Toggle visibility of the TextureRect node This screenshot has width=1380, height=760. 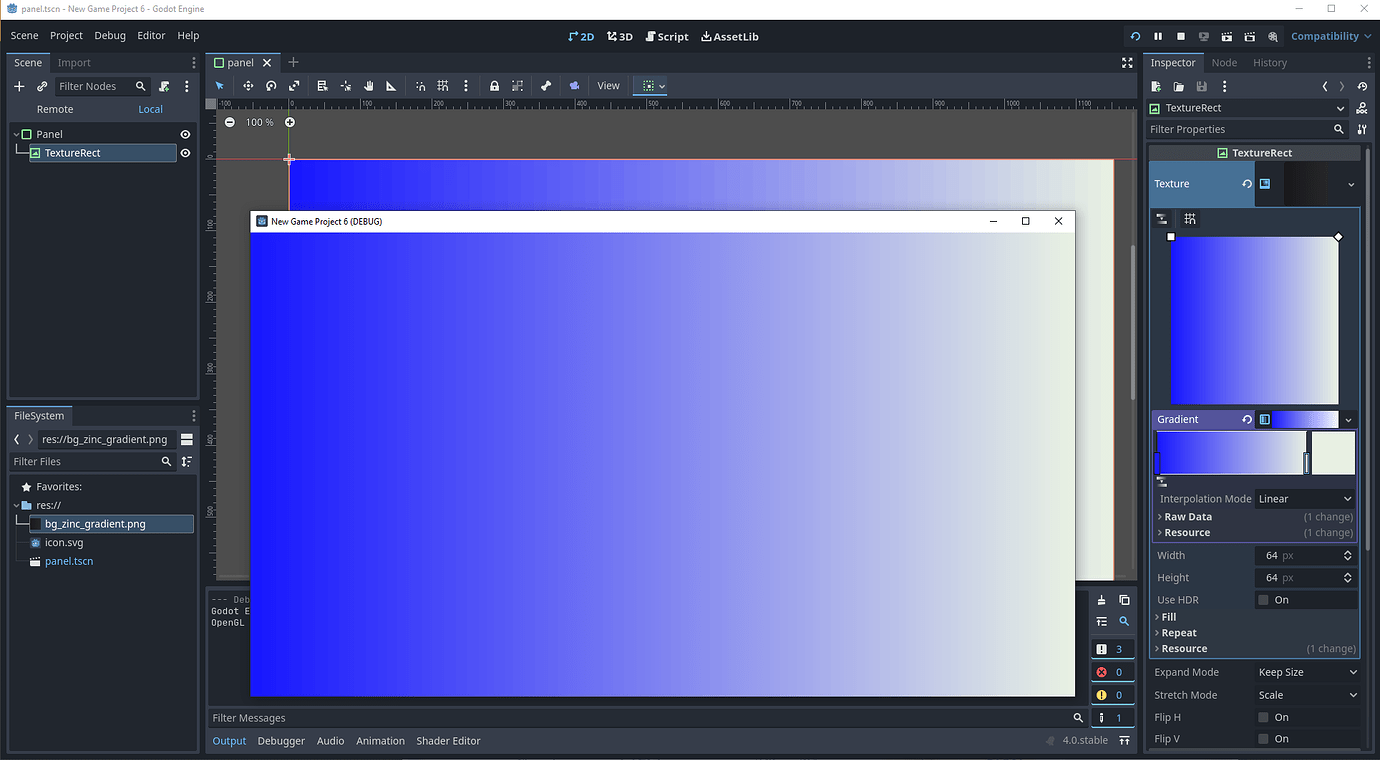(184, 153)
